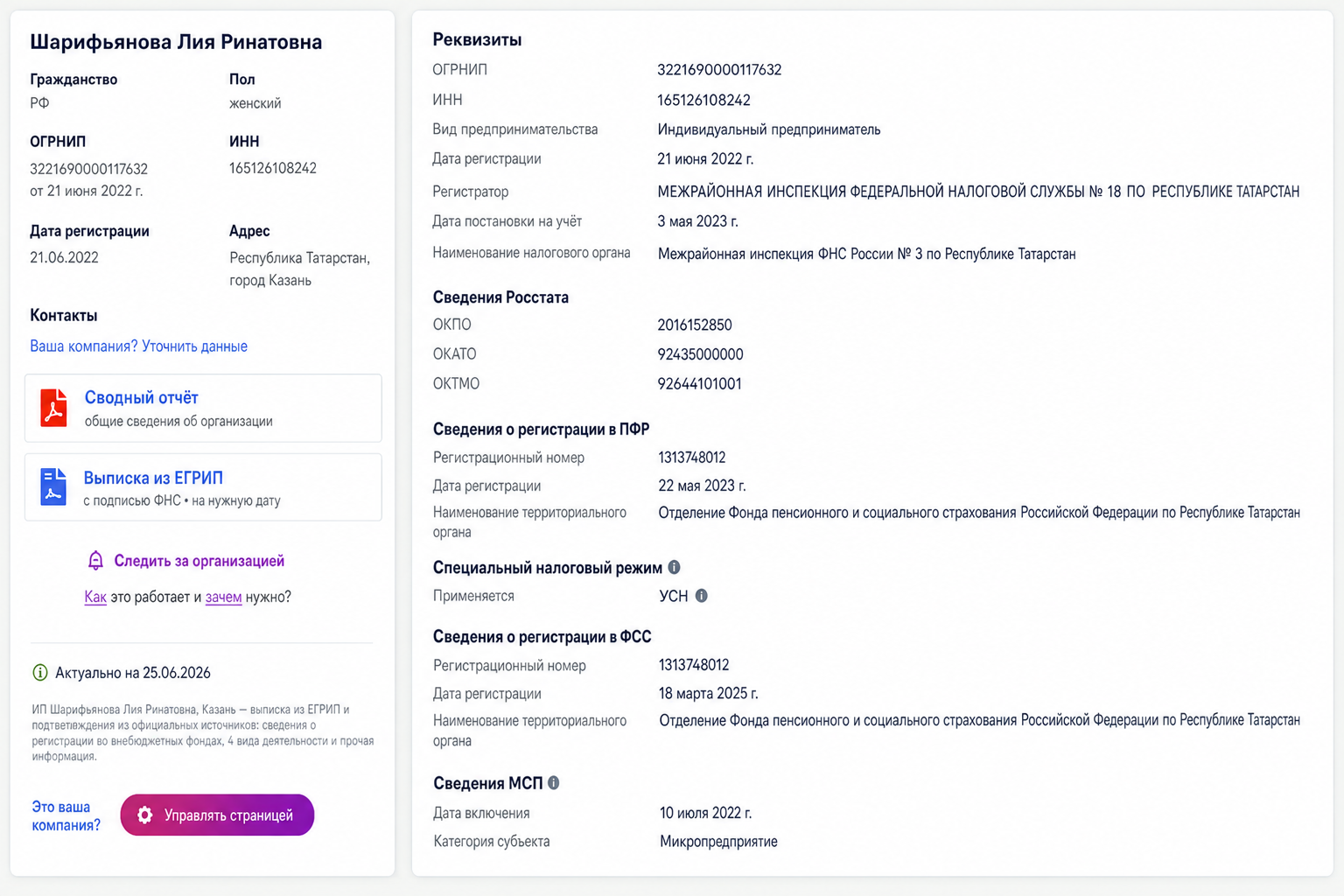
Task: Open the Выписка из ЕГРИП link
Action: (x=153, y=478)
